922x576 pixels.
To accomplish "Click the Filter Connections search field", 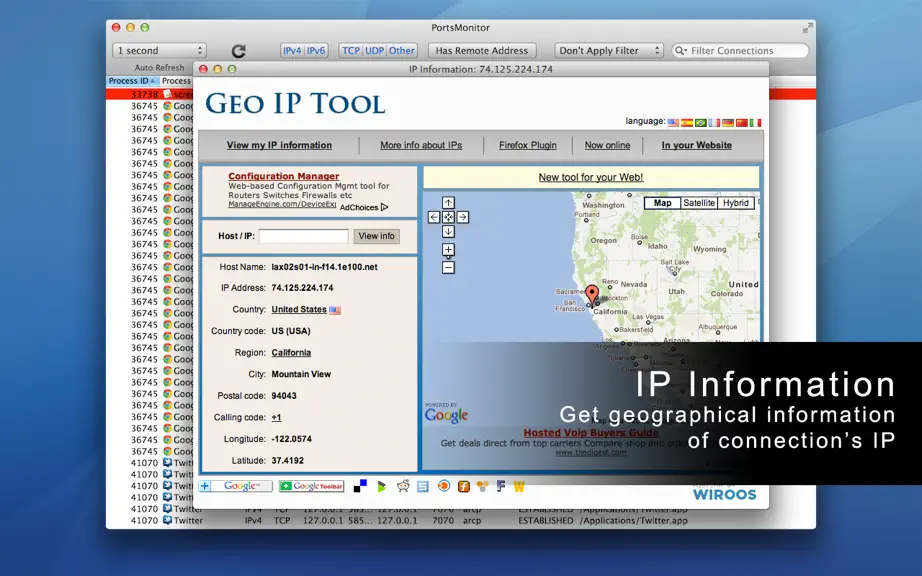I will coord(740,51).
